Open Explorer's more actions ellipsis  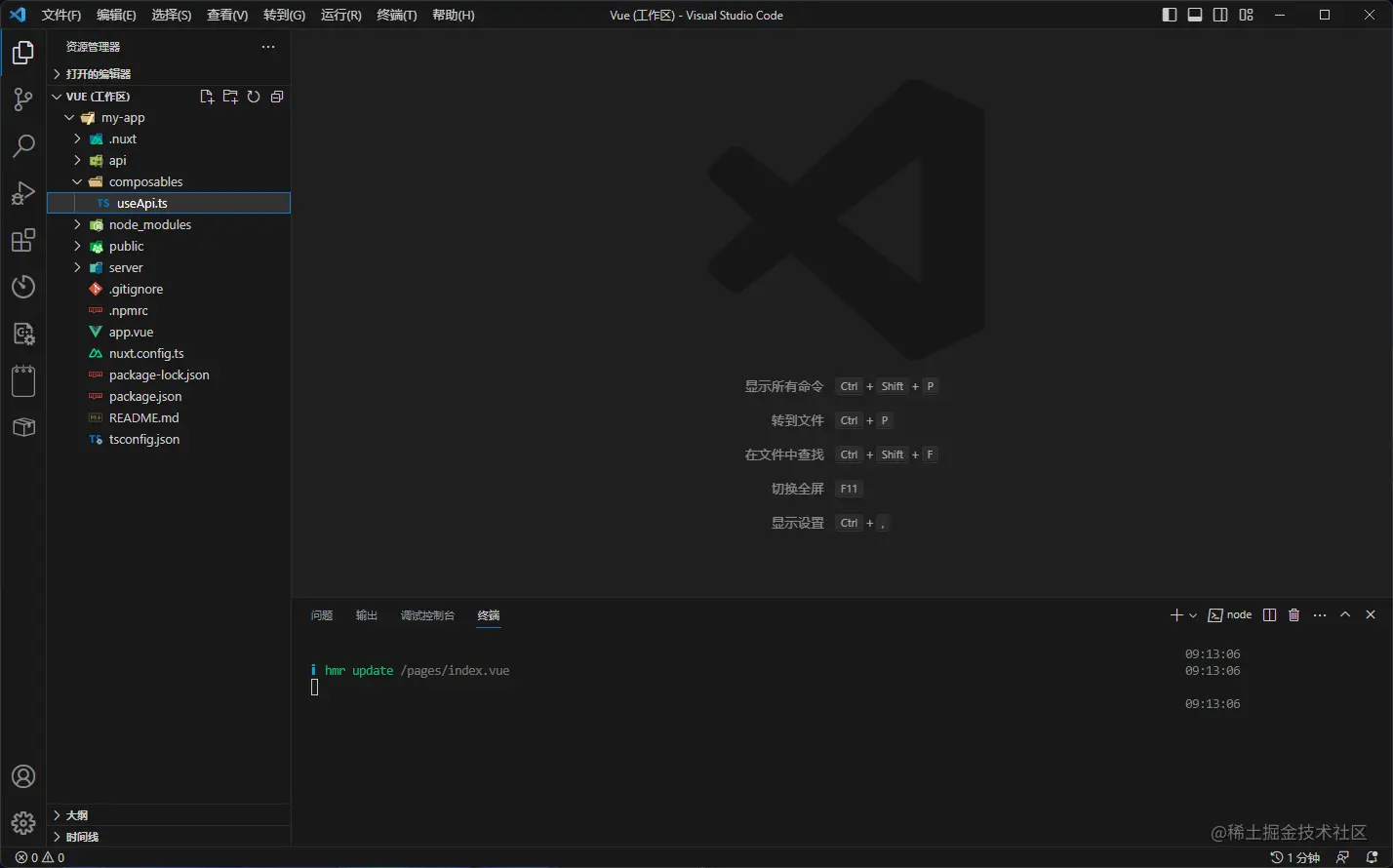(268, 47)
